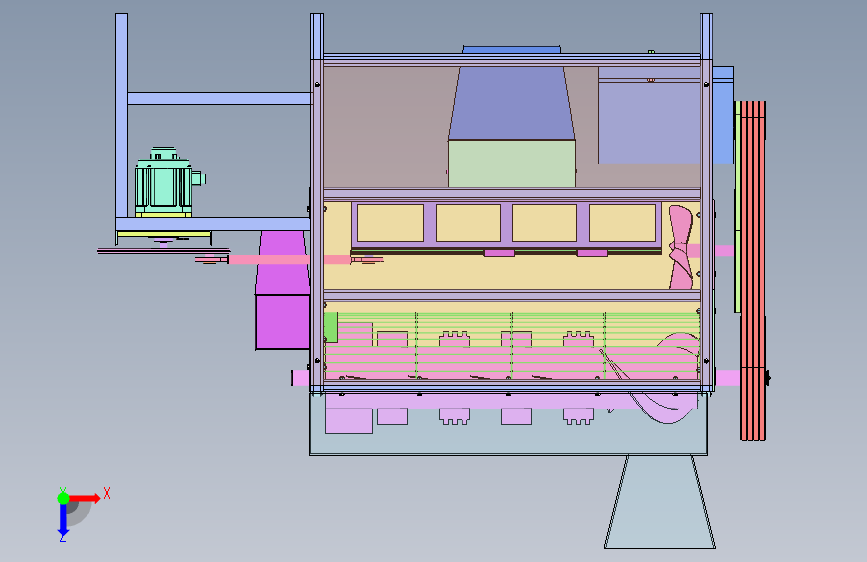The width and height of the screenshot is (867, 562).
Task: Select the second tan window panel
Action: [x=468, y=223]
